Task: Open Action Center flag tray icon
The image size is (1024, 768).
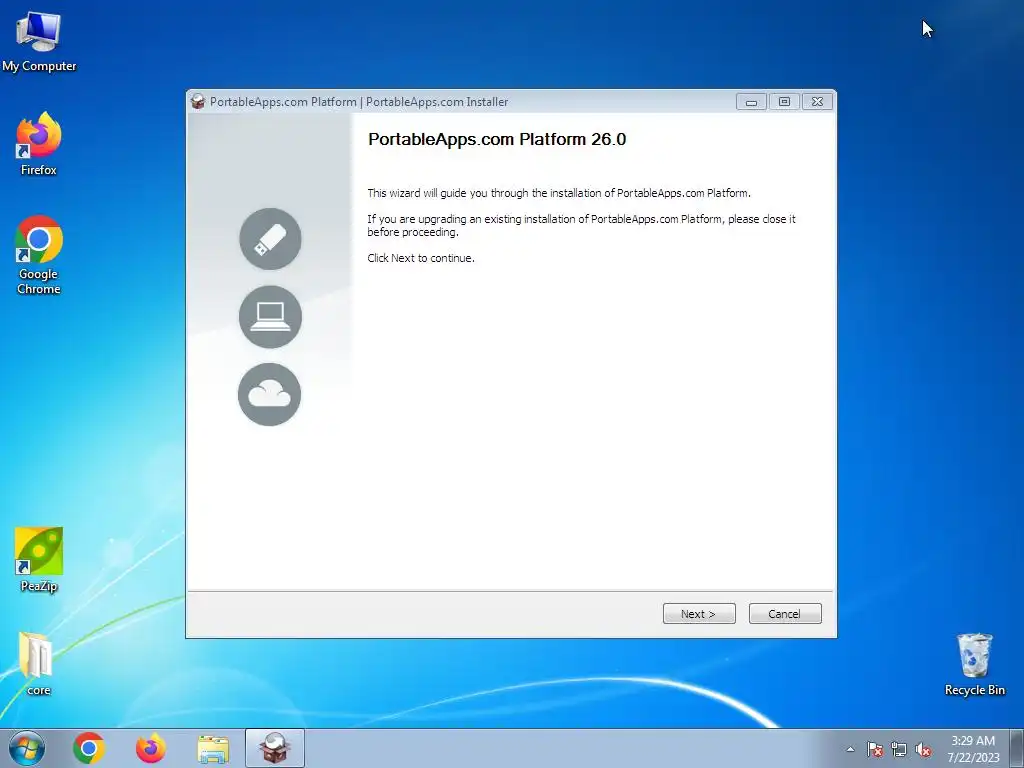Action: pos(875,750)
